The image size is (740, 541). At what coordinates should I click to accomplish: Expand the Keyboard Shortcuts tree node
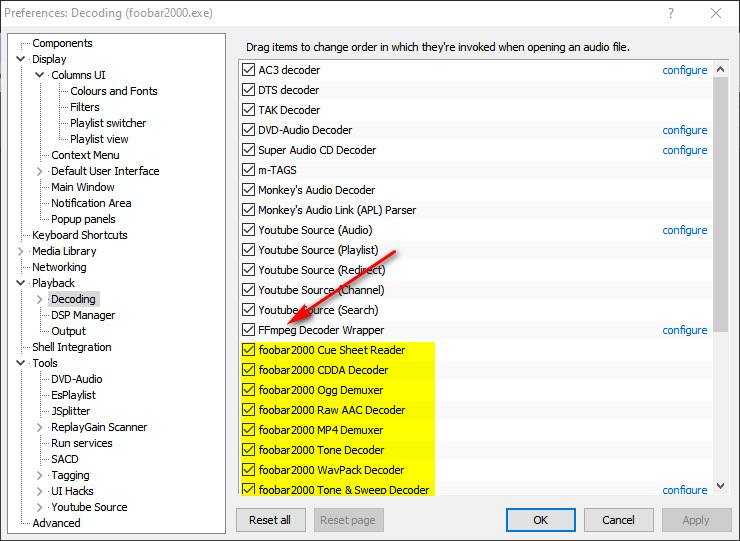(21, 235)
